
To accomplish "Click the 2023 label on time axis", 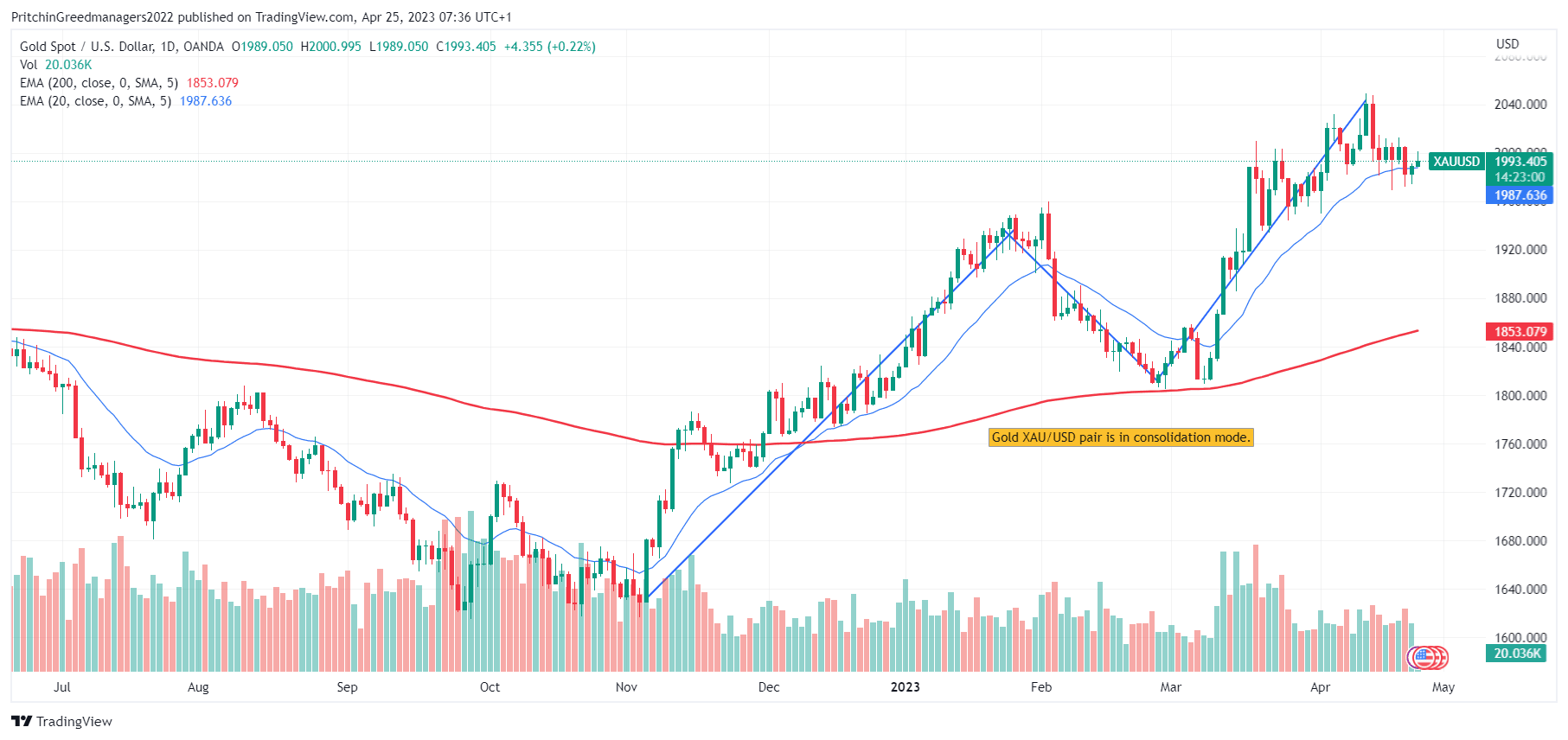I will click(906, 687).
